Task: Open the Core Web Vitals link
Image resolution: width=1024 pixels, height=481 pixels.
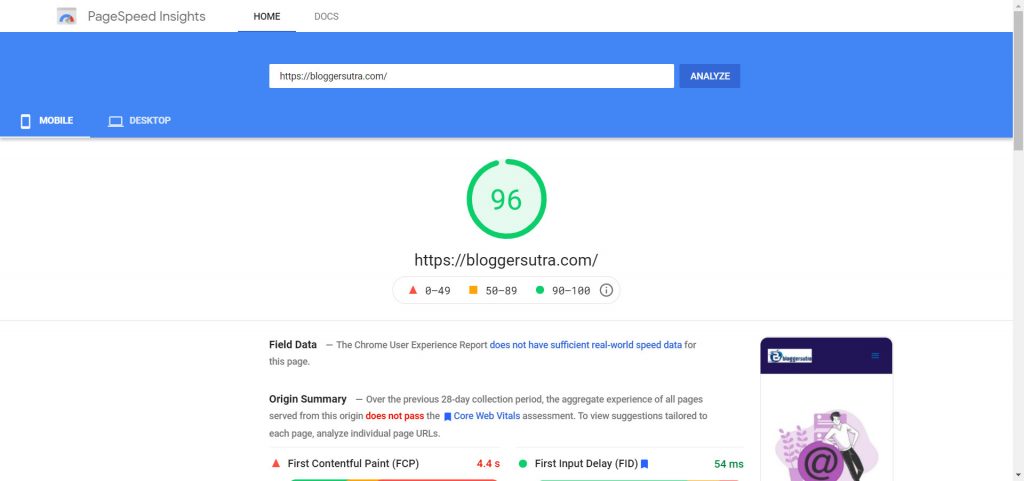Action: coord(487,416)
